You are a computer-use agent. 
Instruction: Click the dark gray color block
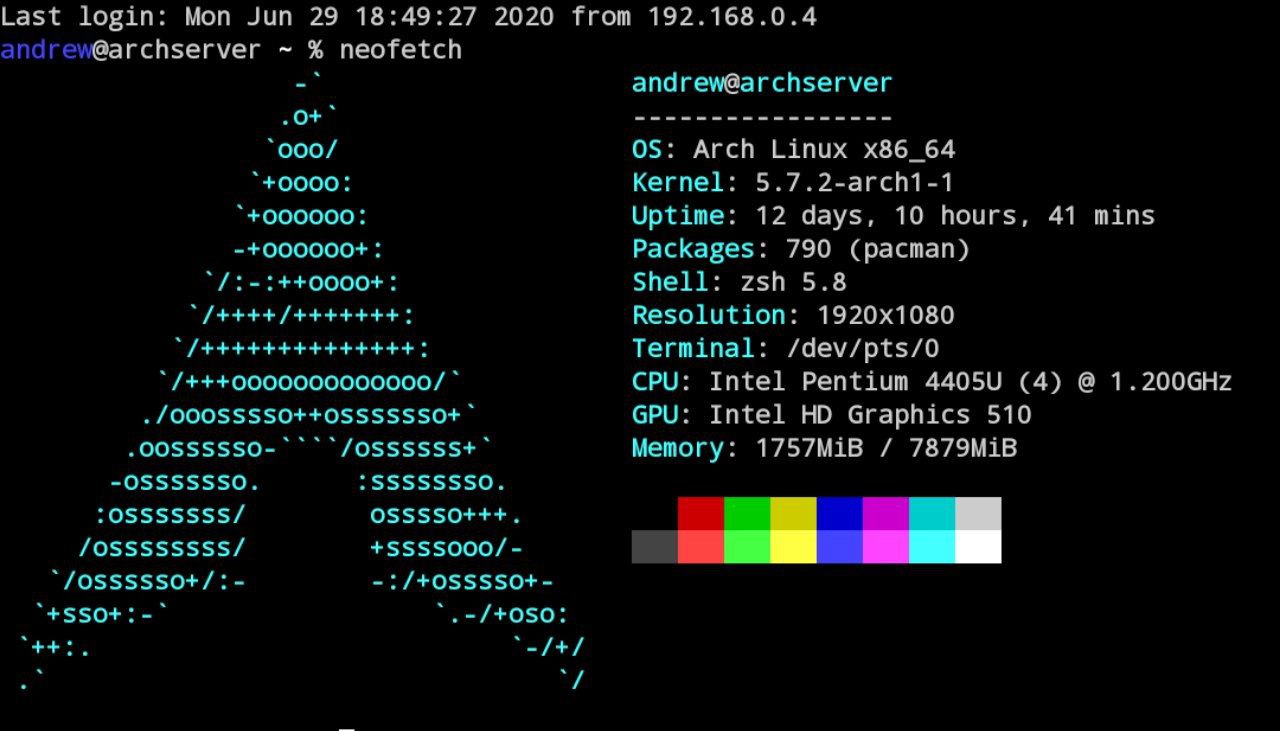[655, 547]
